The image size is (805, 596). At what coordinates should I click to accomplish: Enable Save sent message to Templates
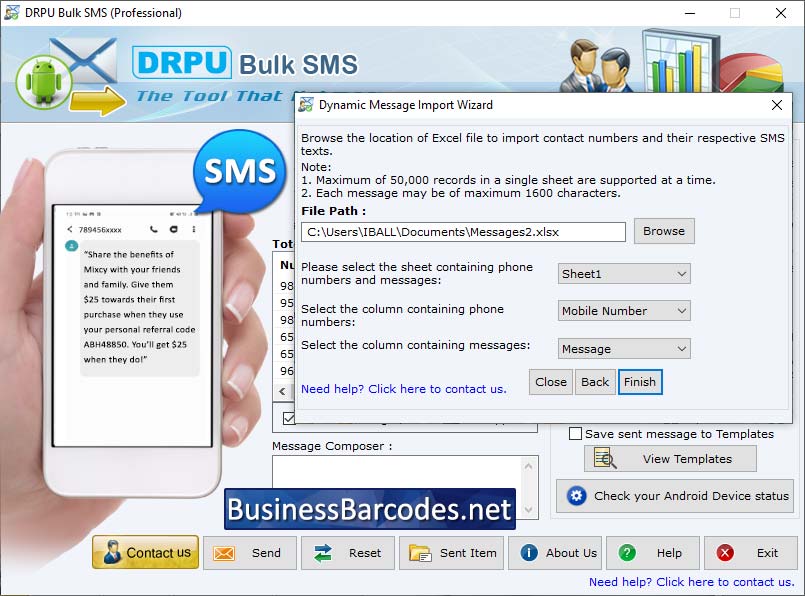[575, 434]
